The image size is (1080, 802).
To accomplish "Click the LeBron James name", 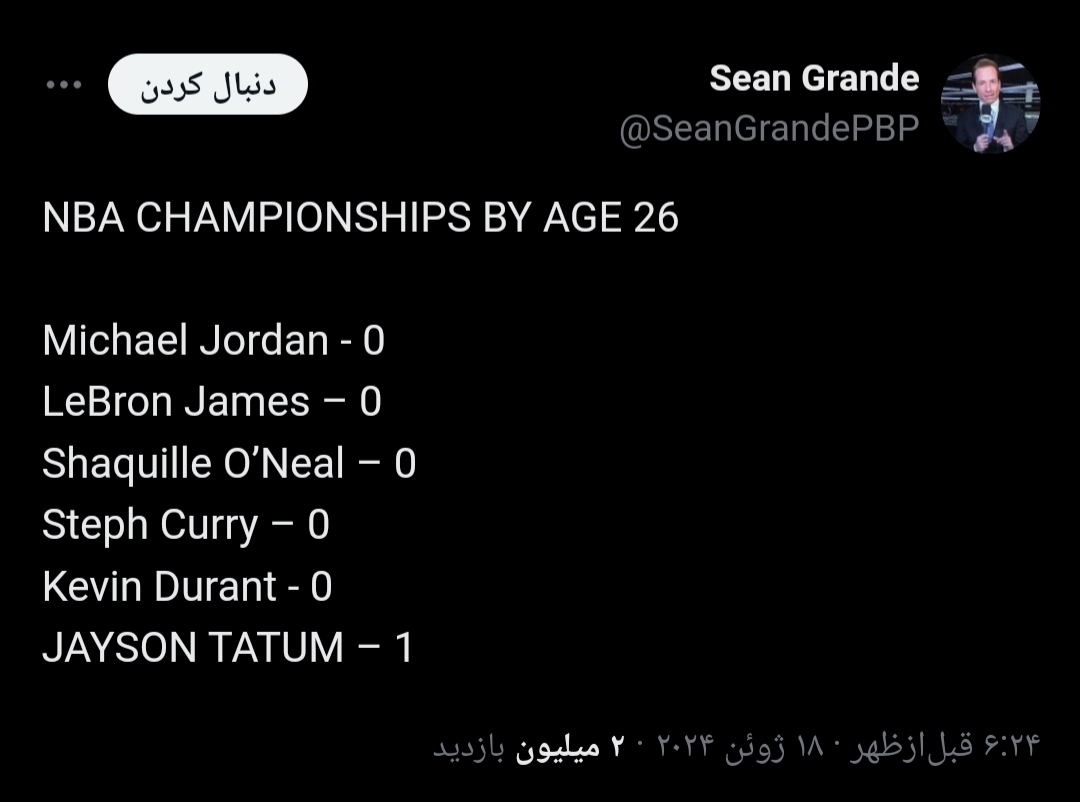I will [x=176, y=402].
